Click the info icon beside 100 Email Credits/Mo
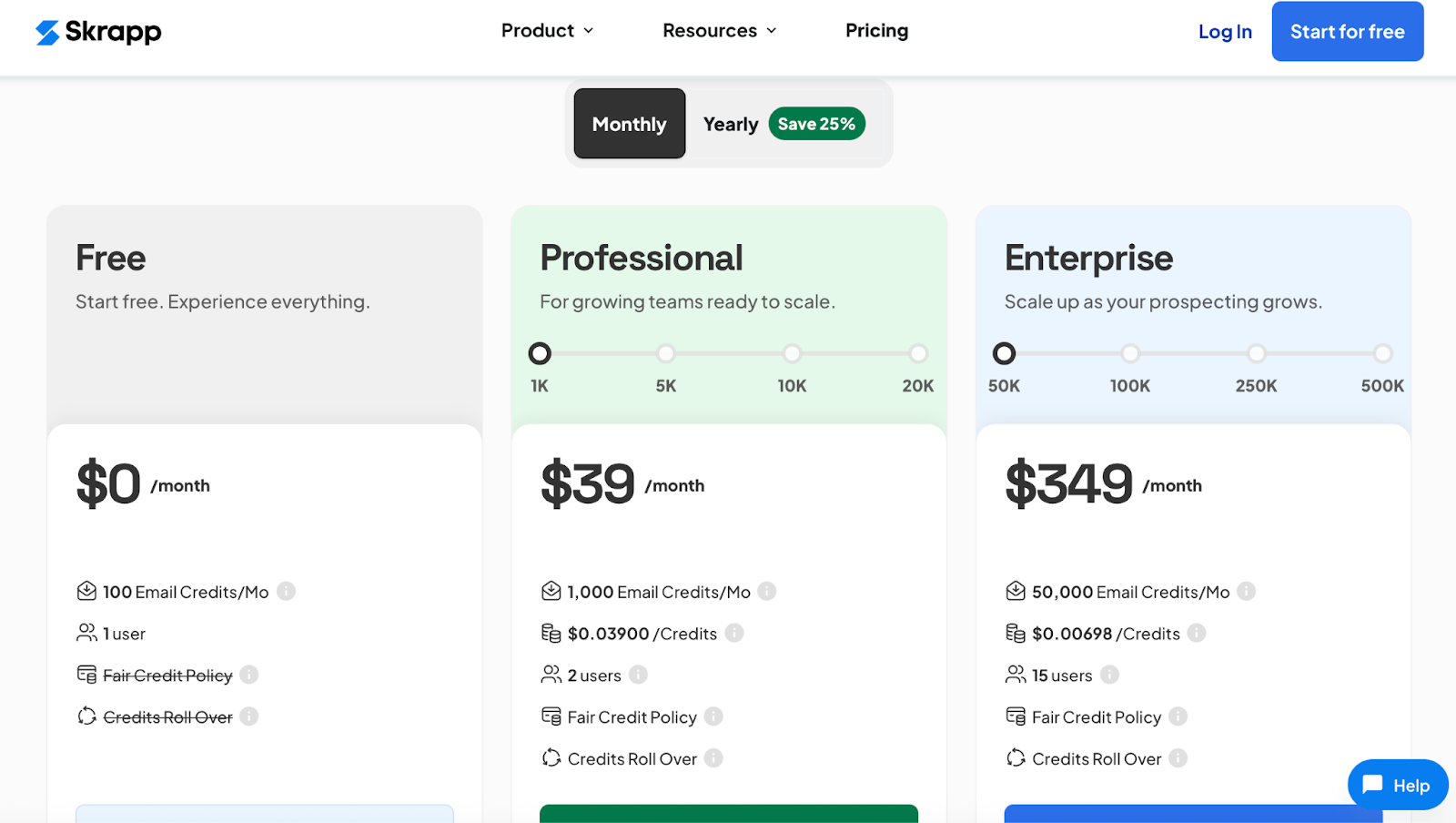The image size is (1456, 823). pyautogui.click(x=286, y=591)
